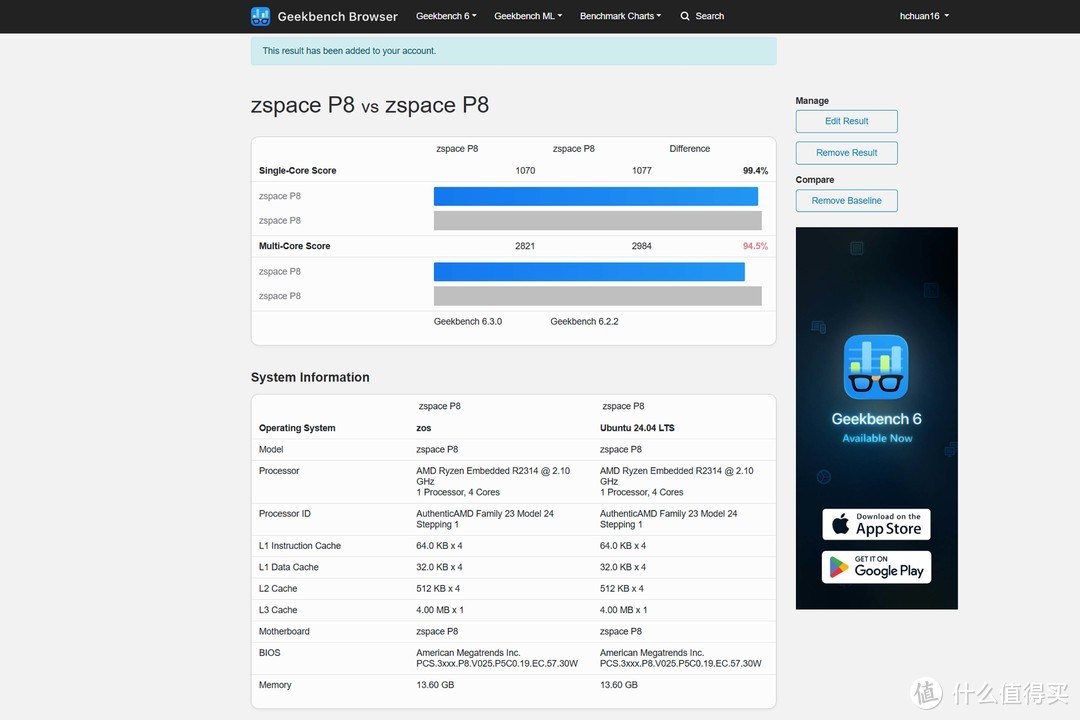
Task: Click the search magnifier icon
Action: tap(685, 16)
